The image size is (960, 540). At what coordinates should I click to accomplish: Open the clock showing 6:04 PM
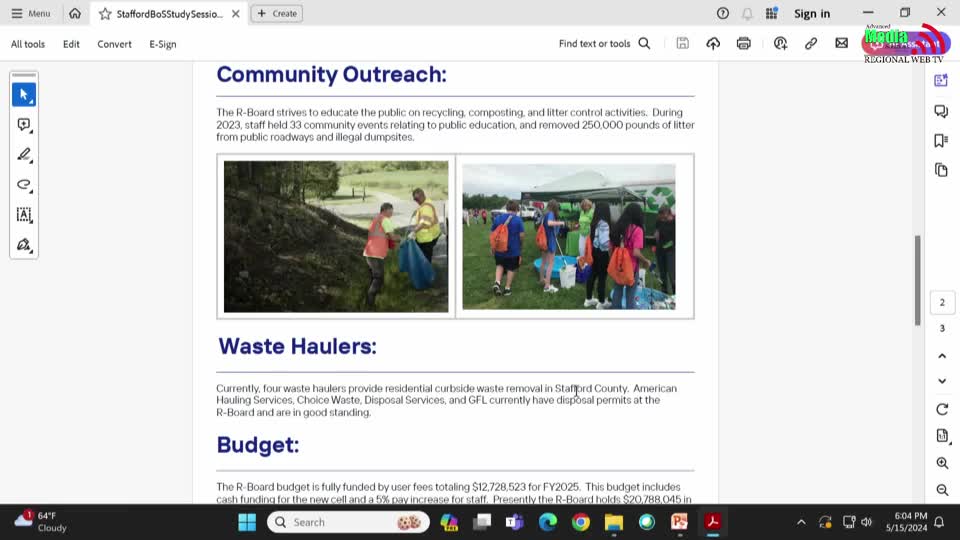coord(906,522)
